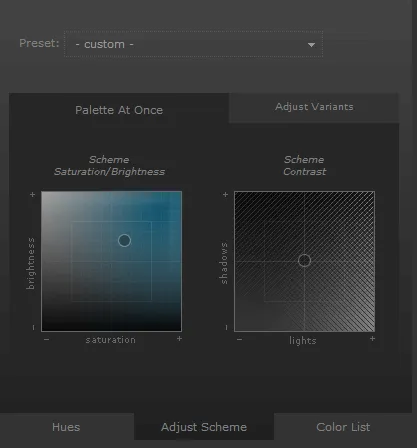Open the Color List tab
The image size is (417, 448).
(x=343, y=427)
